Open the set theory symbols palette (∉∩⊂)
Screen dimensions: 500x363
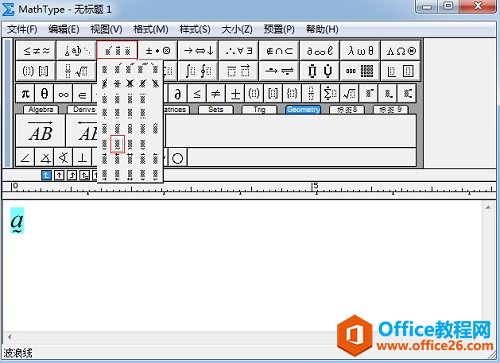tap(279, 51)
